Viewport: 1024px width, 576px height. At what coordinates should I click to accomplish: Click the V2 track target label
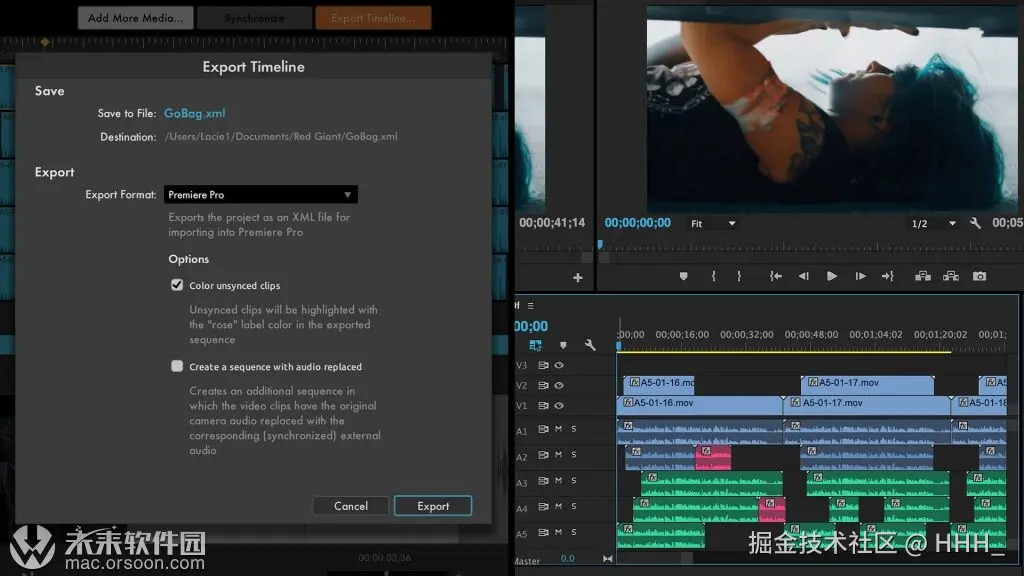pyautogui.click(x=521, y=386)
